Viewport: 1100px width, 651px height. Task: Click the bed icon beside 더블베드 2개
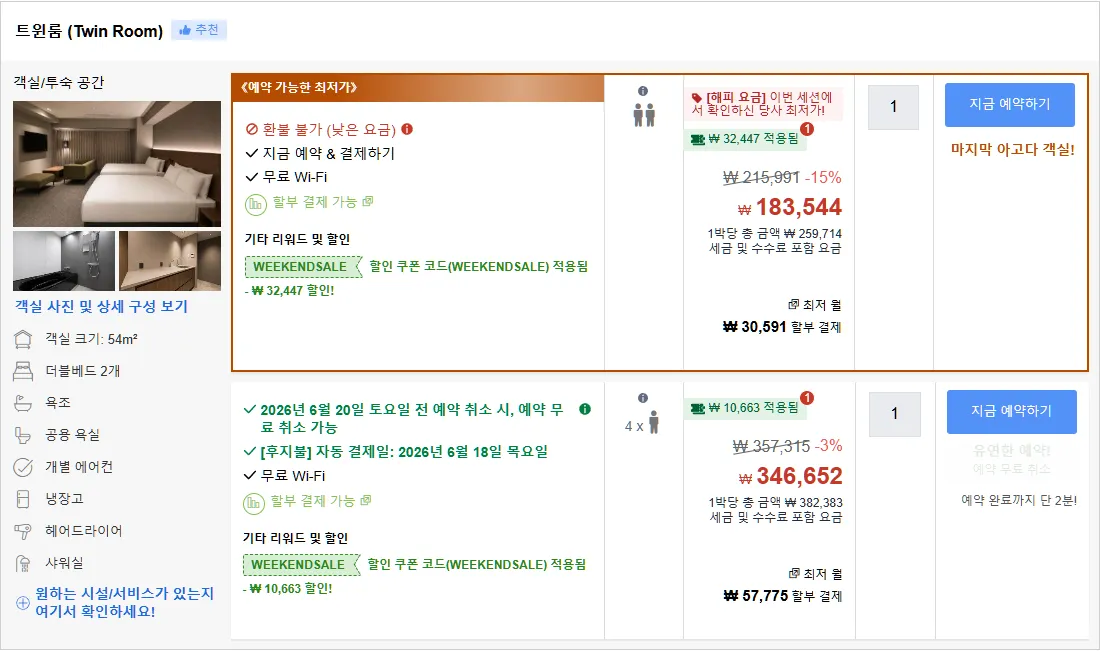[x=23, y=371]
